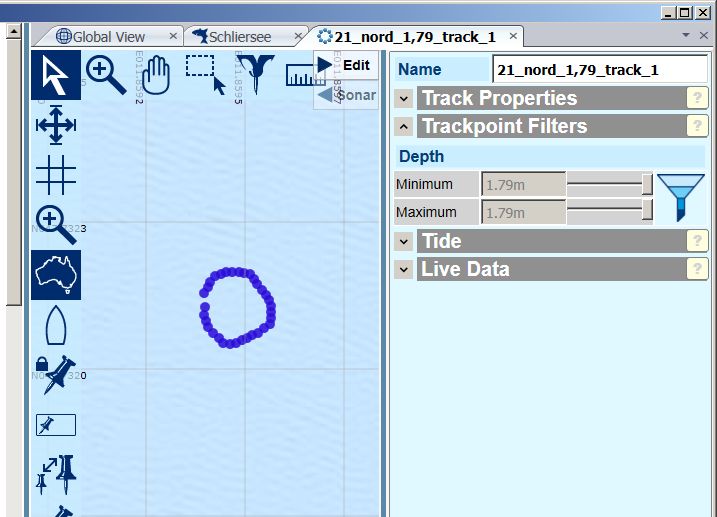Choose the rectangle selection tool
The height and width of the screenshot is (517, 717).
[205, 73]
